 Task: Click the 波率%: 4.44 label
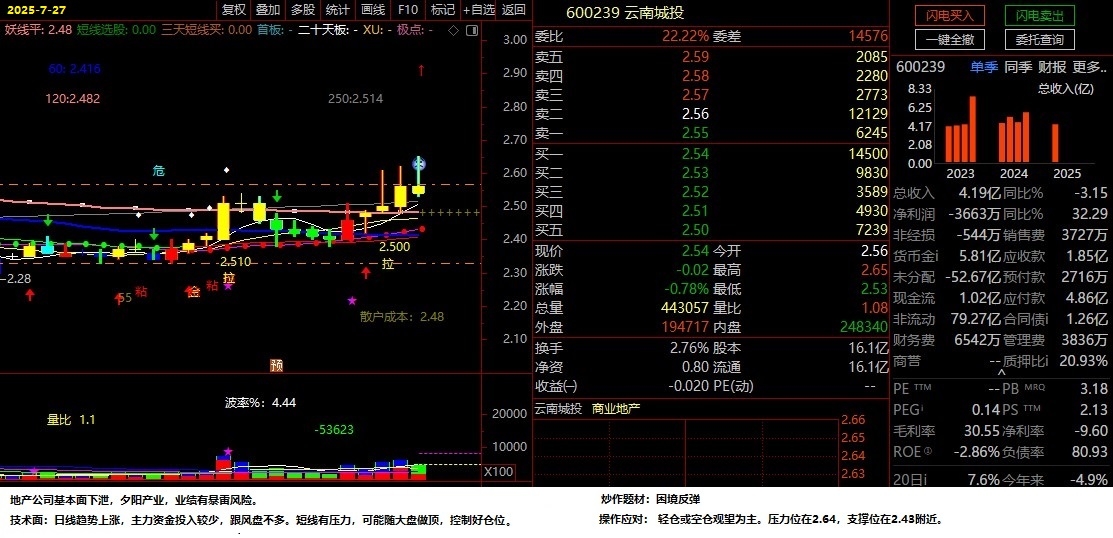click(x=261, y=402)
